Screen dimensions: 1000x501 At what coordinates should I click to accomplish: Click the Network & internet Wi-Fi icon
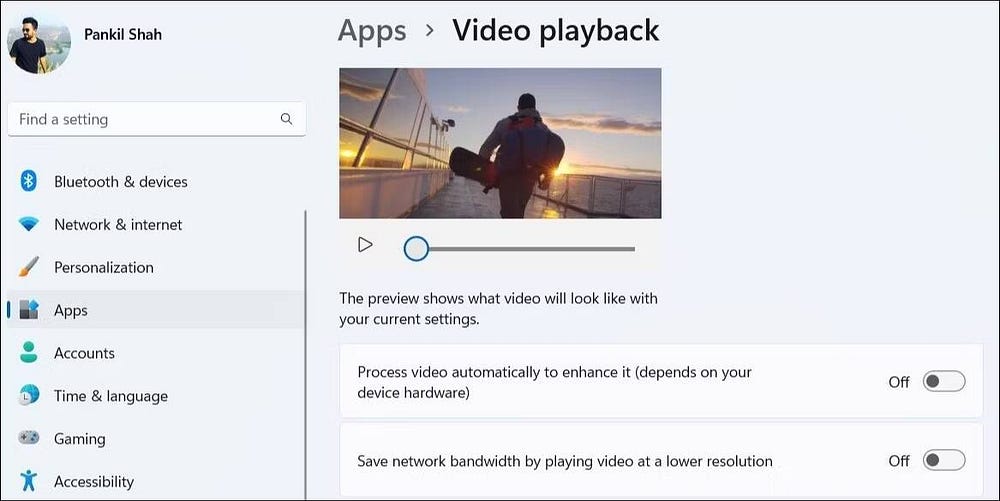click(29, 224)
